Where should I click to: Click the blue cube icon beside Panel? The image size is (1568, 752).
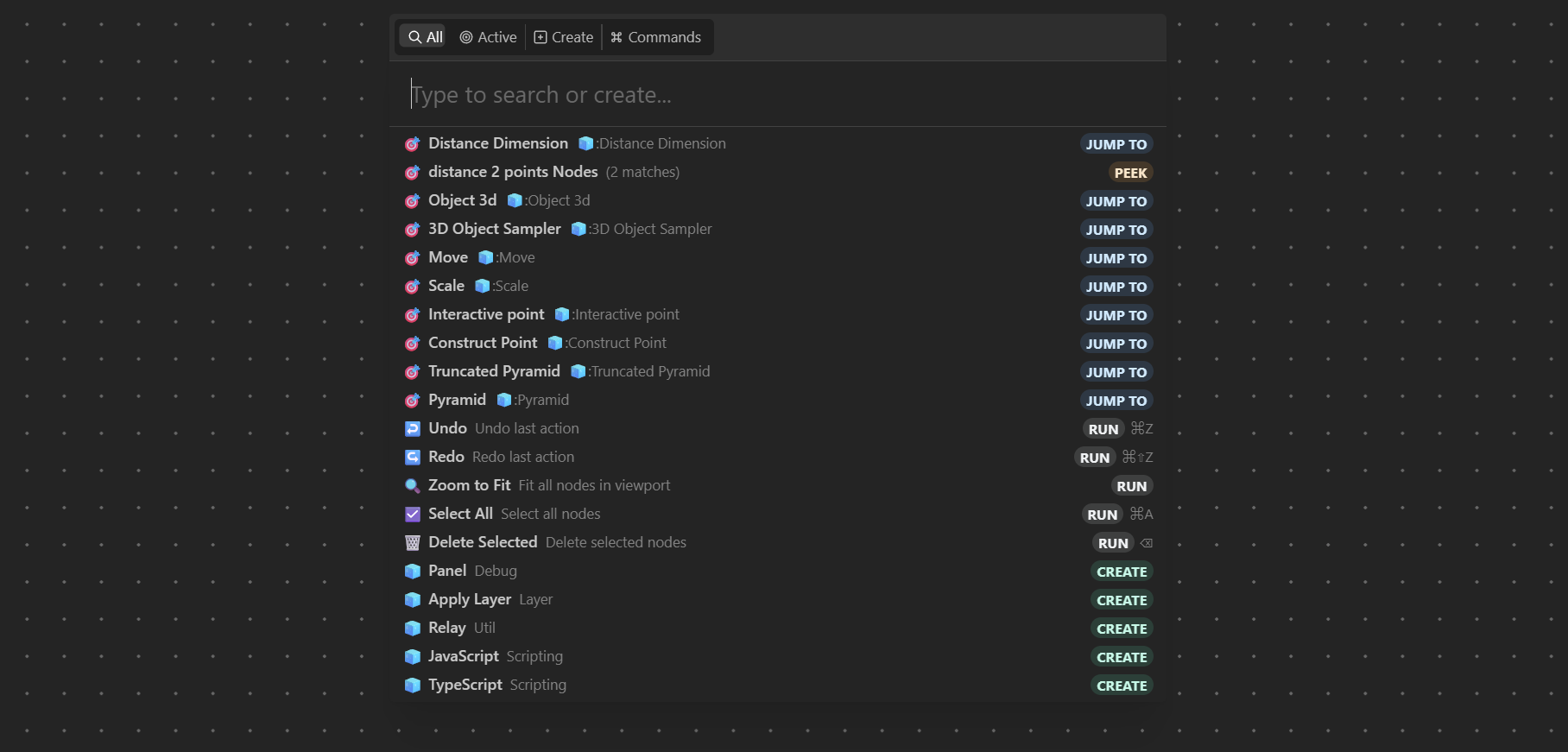(x=413, y=572)
